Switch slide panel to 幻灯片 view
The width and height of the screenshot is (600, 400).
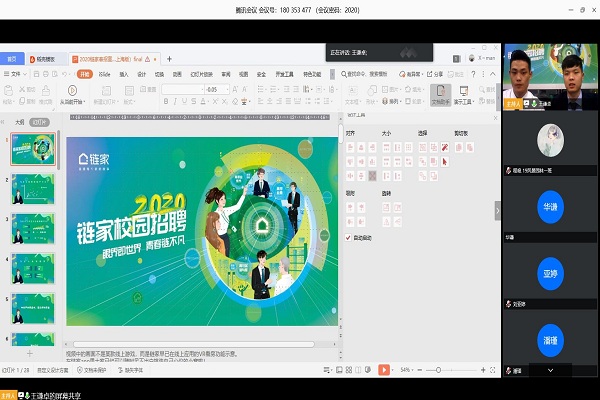point(40,122)
